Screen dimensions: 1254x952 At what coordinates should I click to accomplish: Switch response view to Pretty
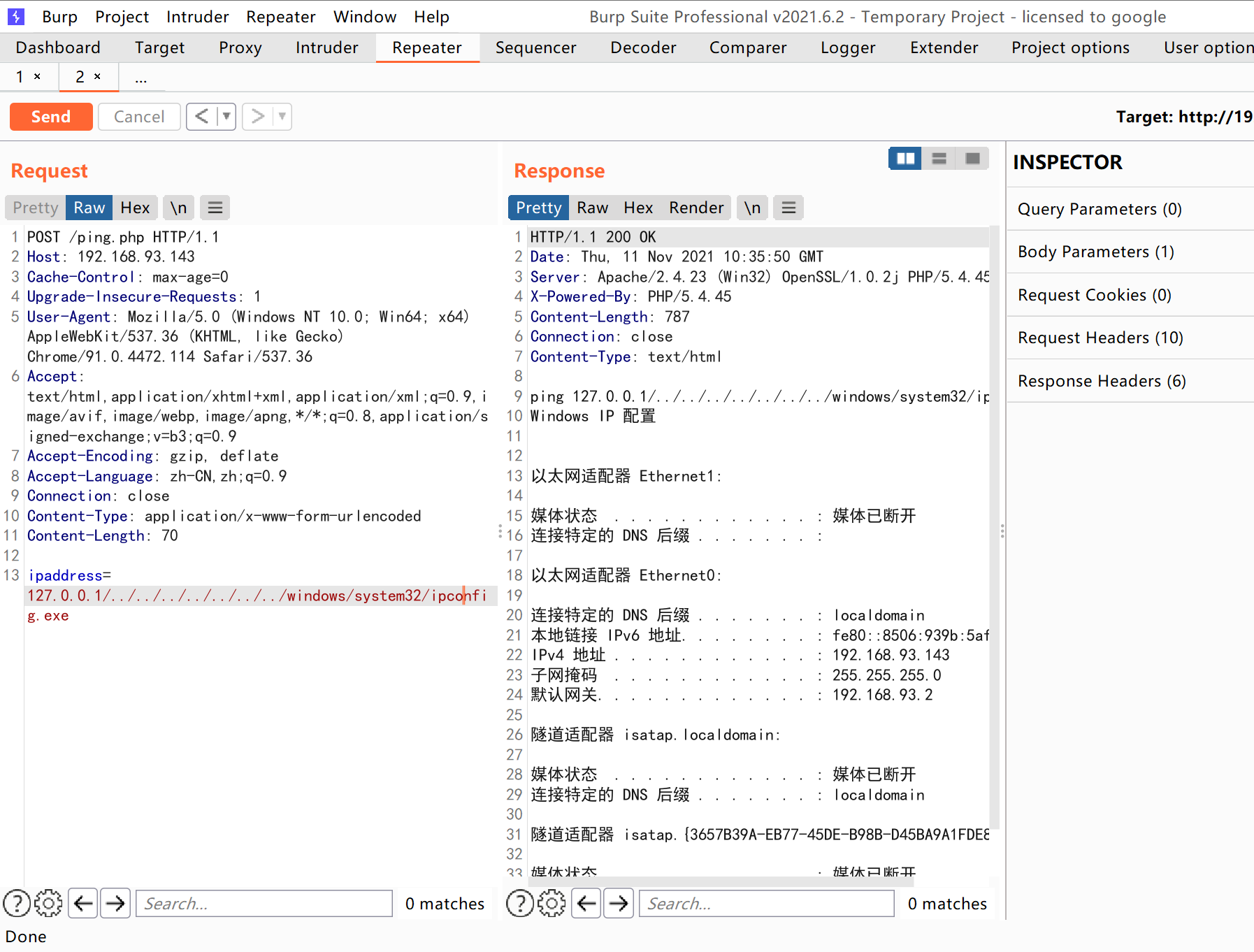(538, 208)
